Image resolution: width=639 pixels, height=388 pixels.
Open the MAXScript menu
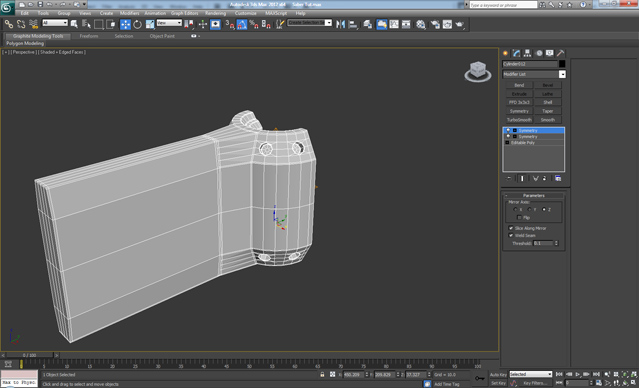point(276,13)
